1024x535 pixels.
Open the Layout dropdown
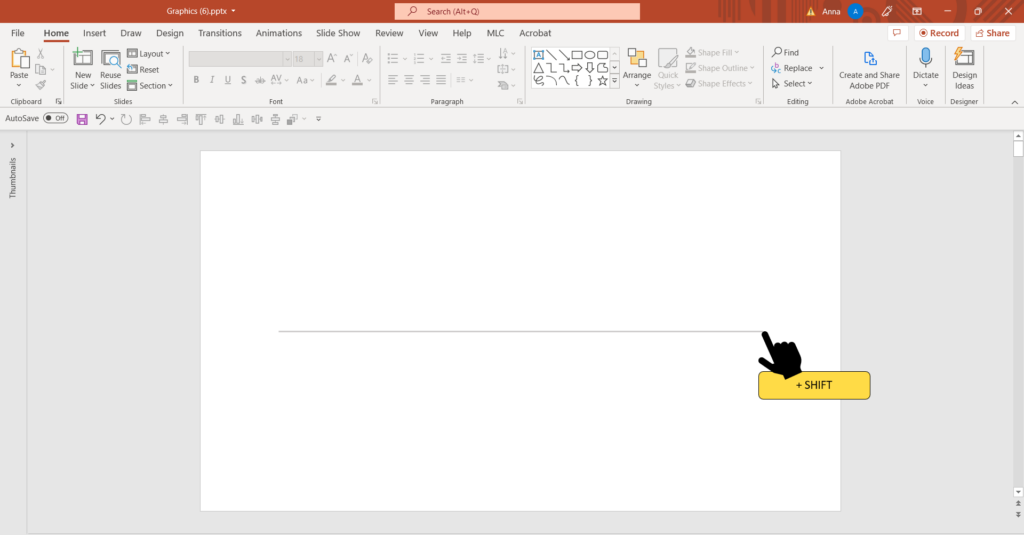click(x=149, y=54)
